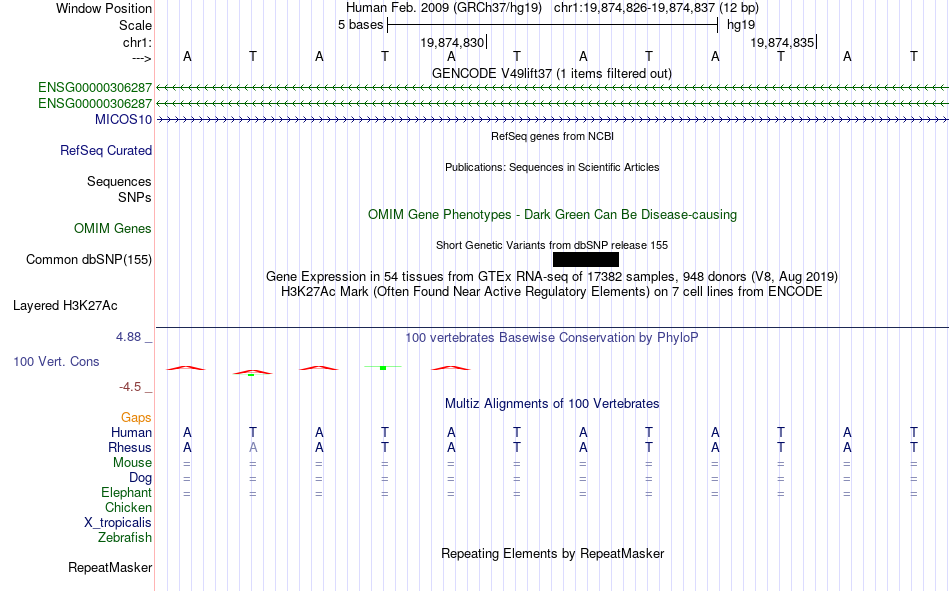
Task: Select the Elephant species row label
Action: coord(126,492)
